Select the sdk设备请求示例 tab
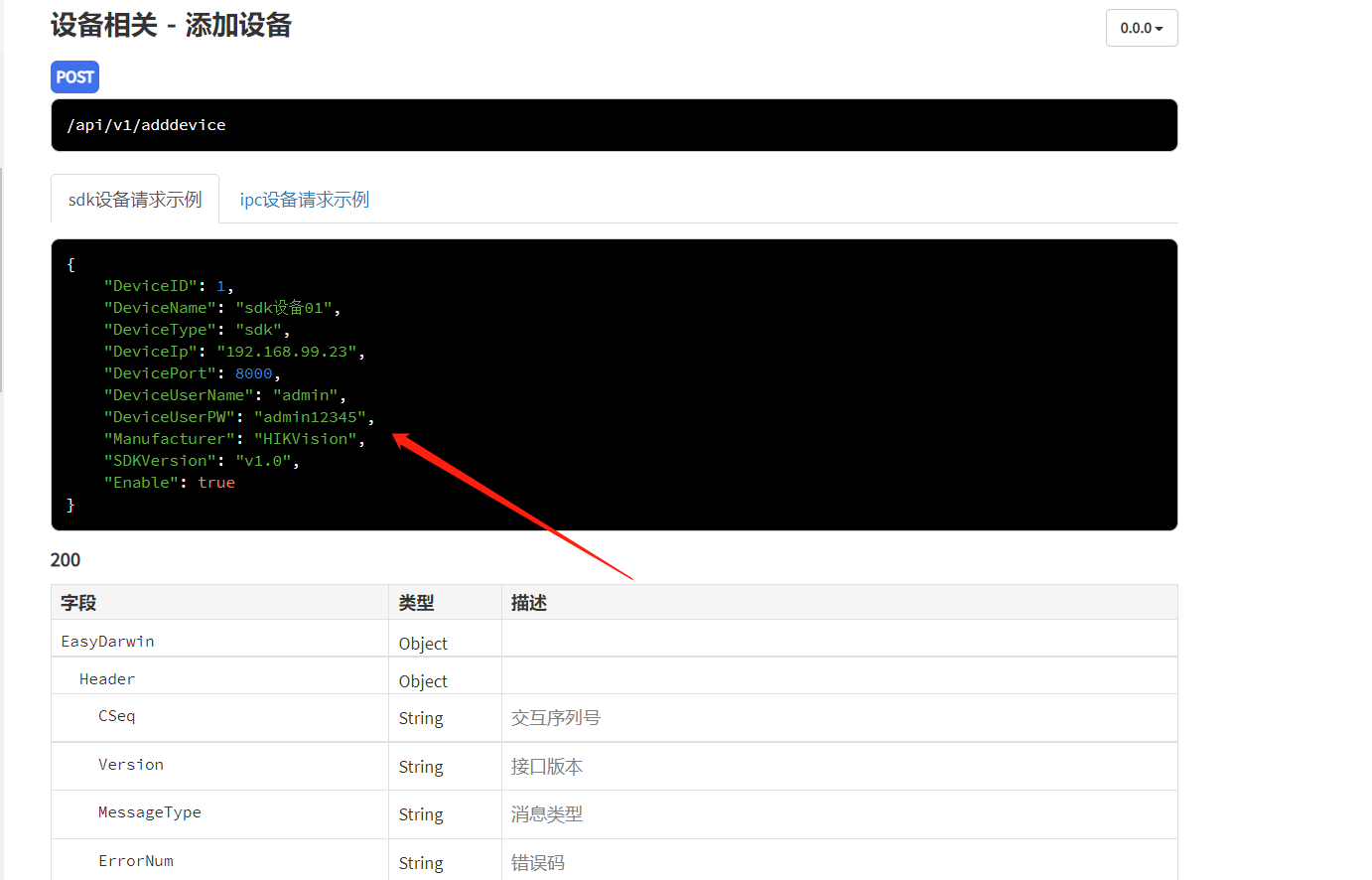This screenshot has height=880, width=1372. pos(135,200)
